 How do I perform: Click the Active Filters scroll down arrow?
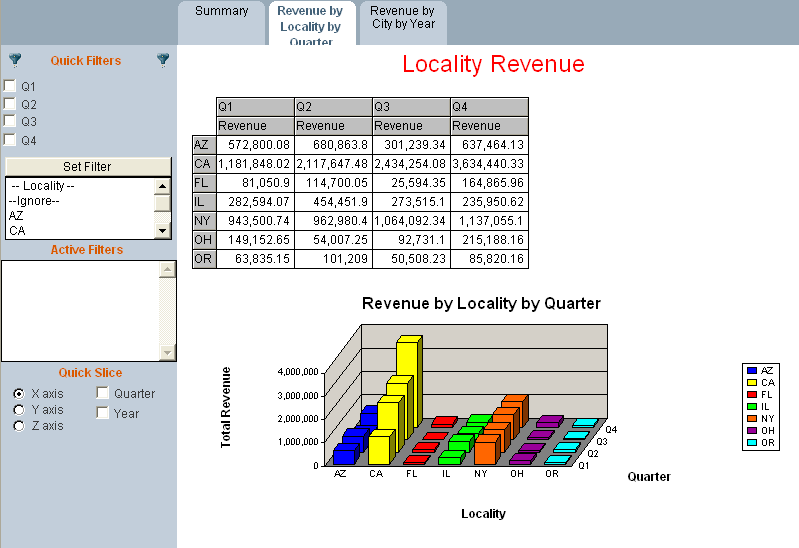(167, 352)
